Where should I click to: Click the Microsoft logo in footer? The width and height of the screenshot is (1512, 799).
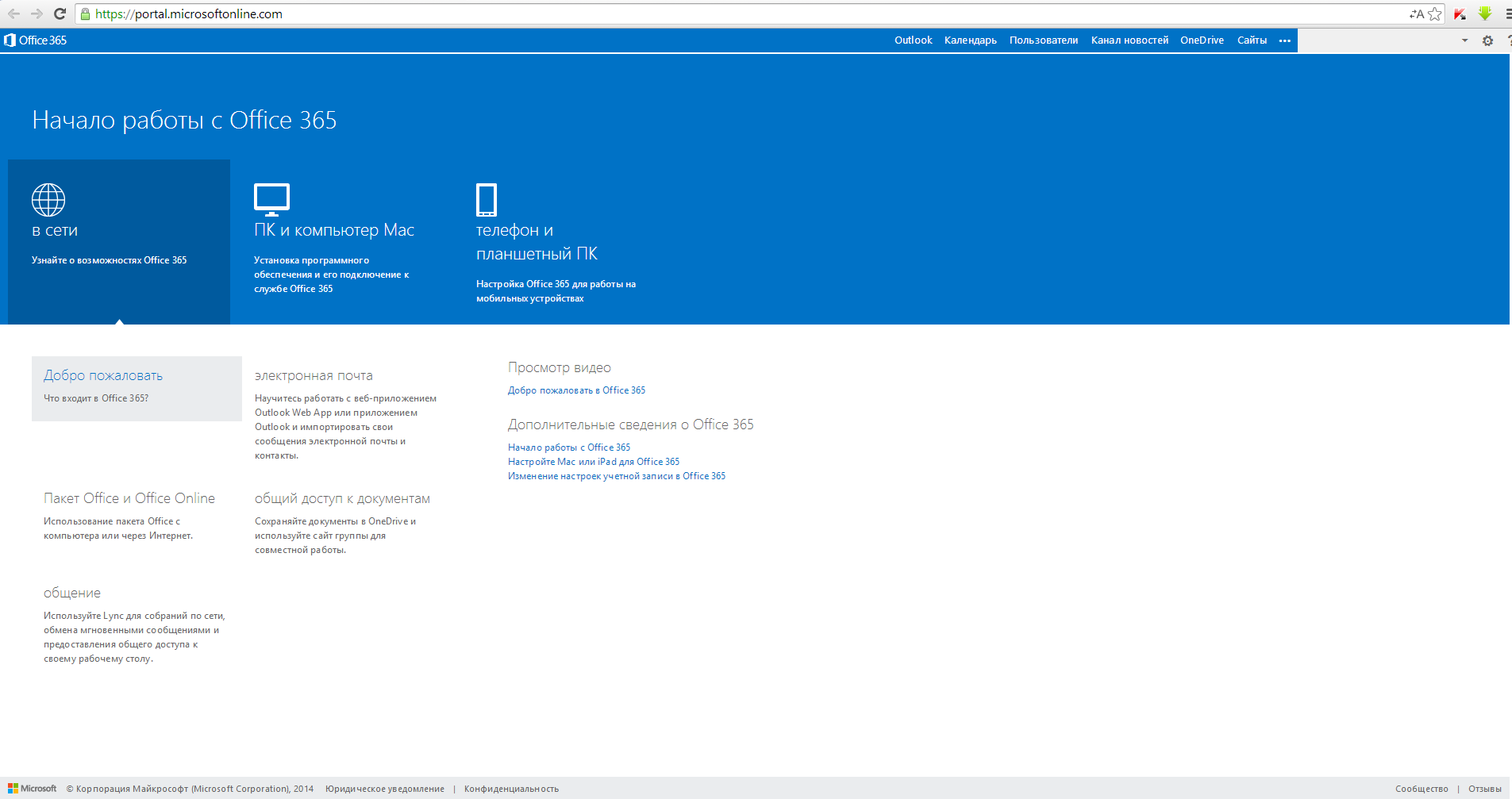coord(33,789)
